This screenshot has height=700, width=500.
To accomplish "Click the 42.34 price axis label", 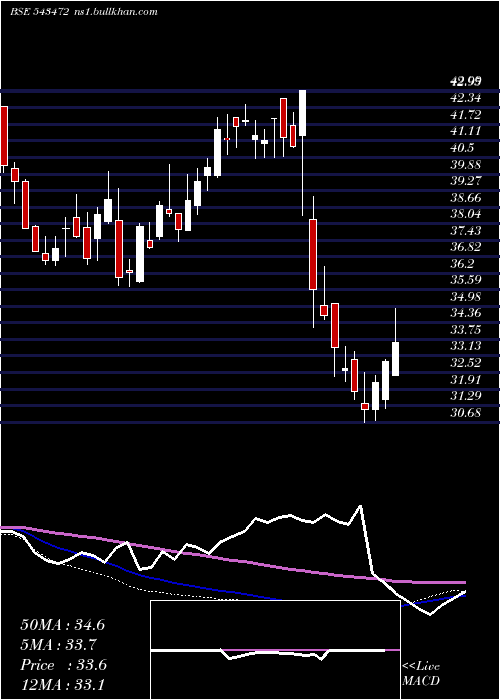I will coord(465,99).
